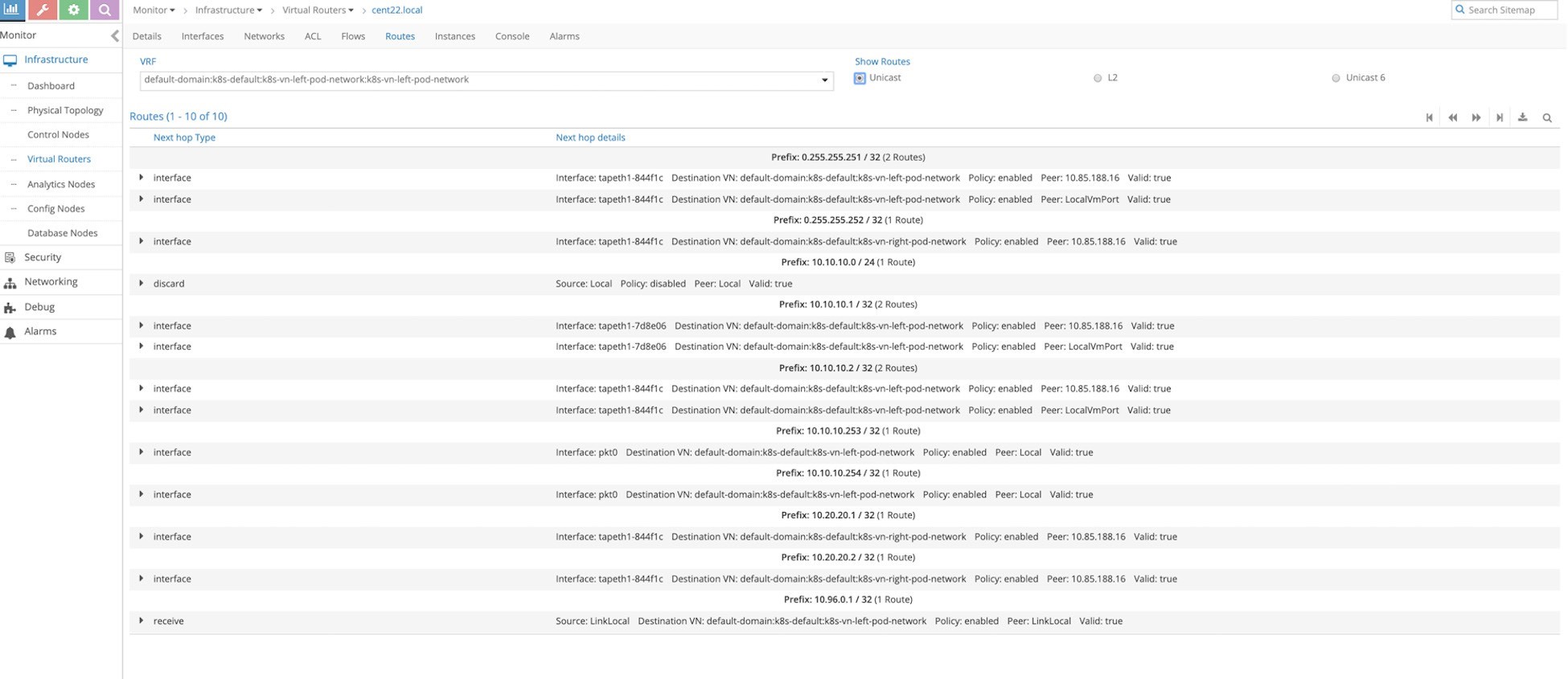Go to previous page of routes
Image resolution: width=1568 pixels, height=679 pixels.
click(x=1452, y=117)
